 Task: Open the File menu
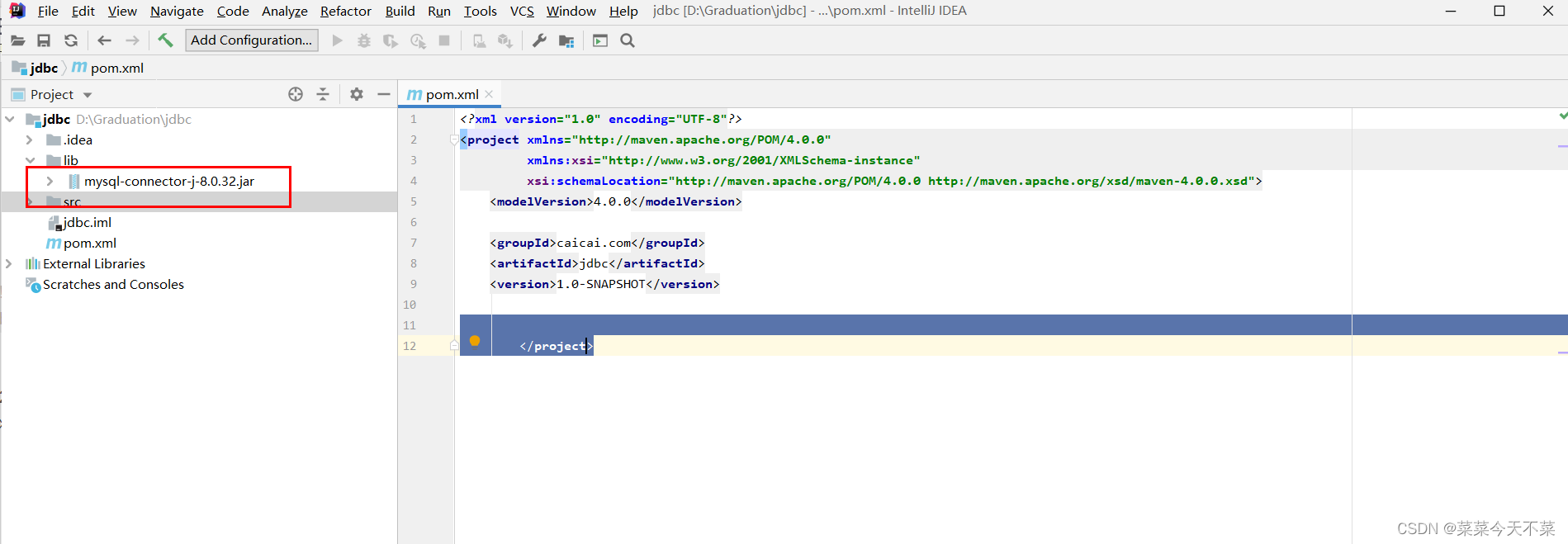click(48, 11)
